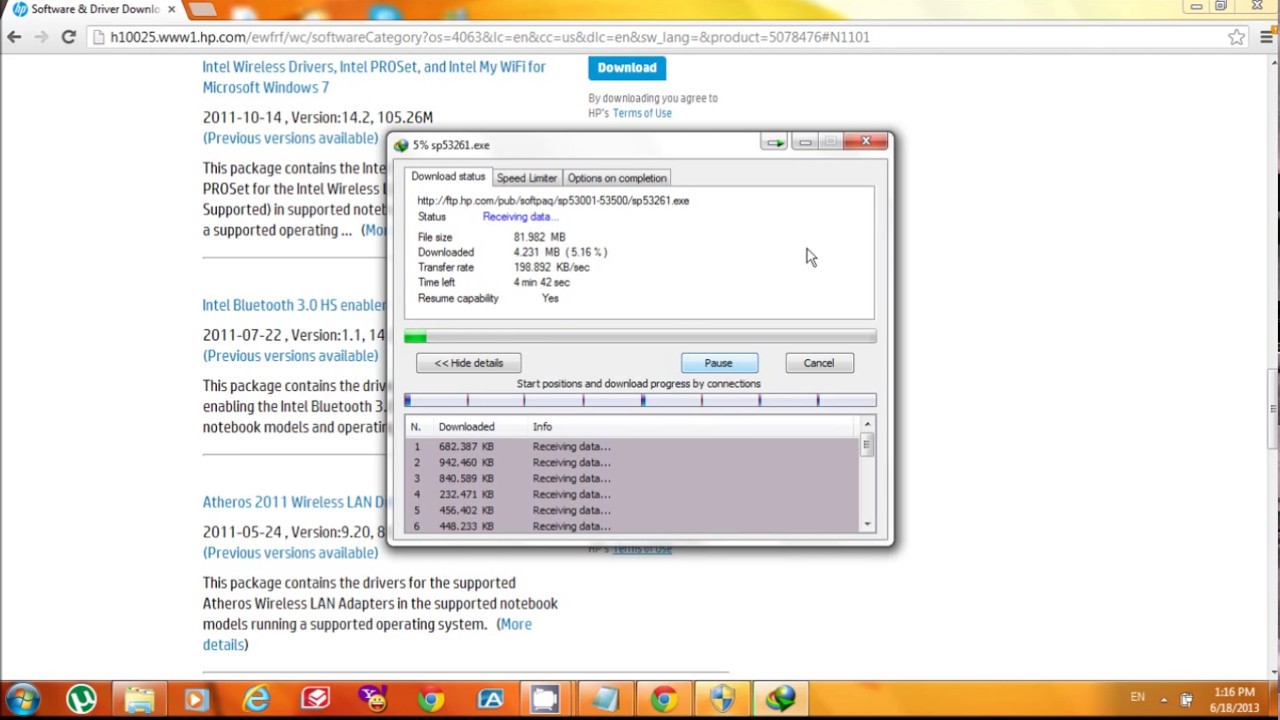Image resolution: width=1280 pixels, height=720 pixels.
Task: Open Previous versions available under Atheros driver
Action: (291, 553)
